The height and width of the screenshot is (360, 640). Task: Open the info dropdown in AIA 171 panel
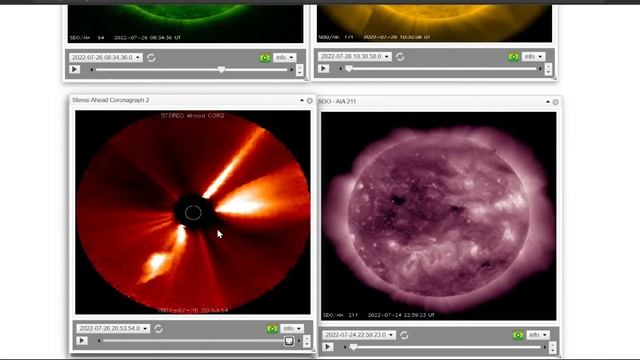click(x=533, y=56)
